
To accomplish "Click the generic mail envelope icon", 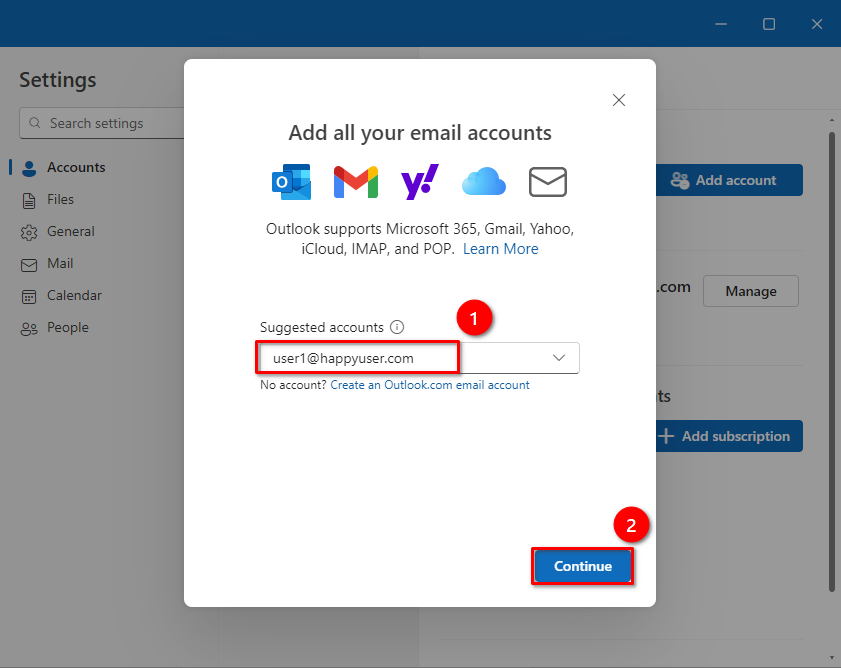I will click(x=548, y=182).
